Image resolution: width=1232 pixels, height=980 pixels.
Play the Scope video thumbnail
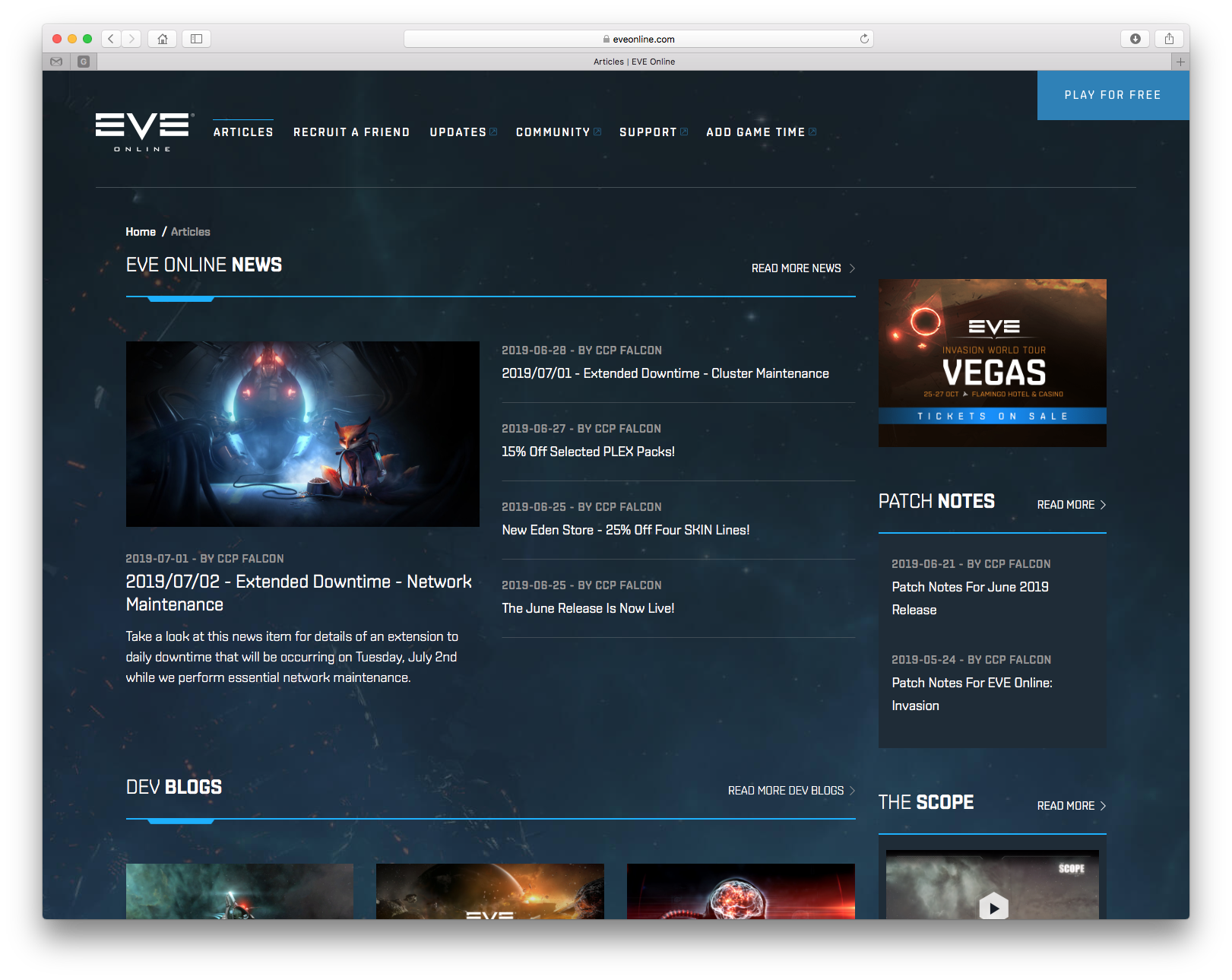(x=993, y=906)
